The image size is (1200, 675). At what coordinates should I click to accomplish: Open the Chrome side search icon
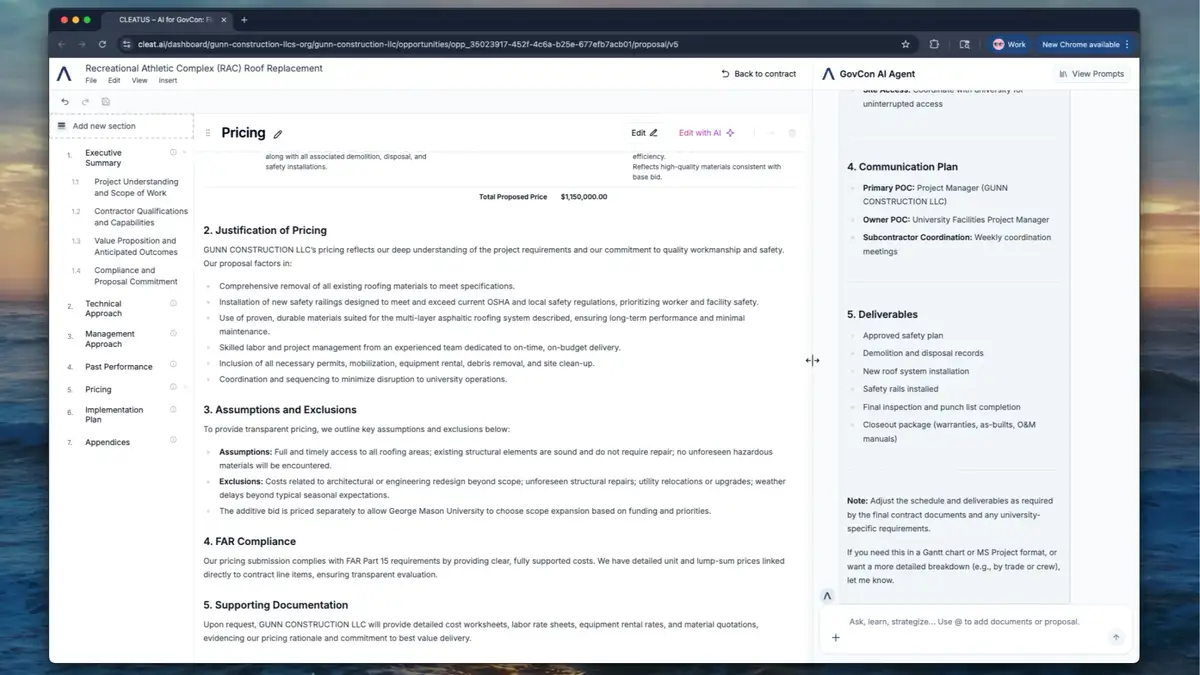pyautogui.click(x=964, y=44)
